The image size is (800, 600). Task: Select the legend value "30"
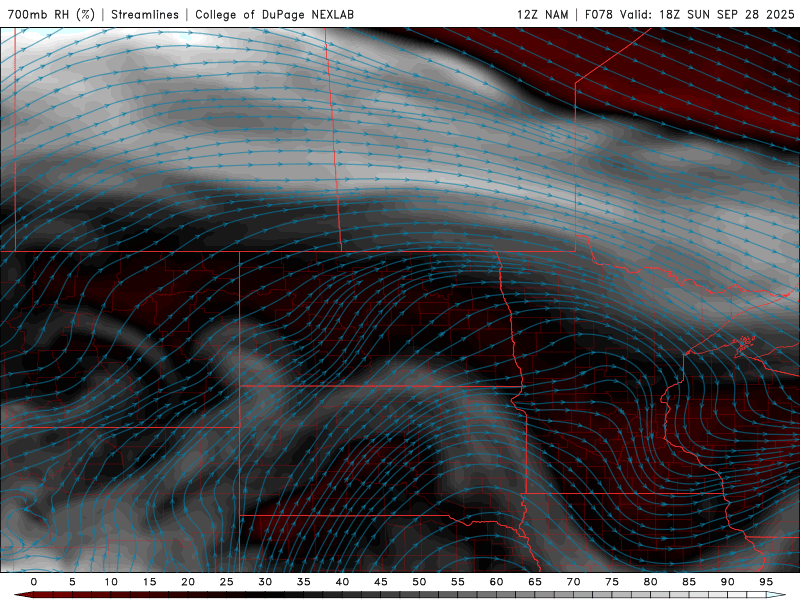pyautogui.click(x=265, y=582)
